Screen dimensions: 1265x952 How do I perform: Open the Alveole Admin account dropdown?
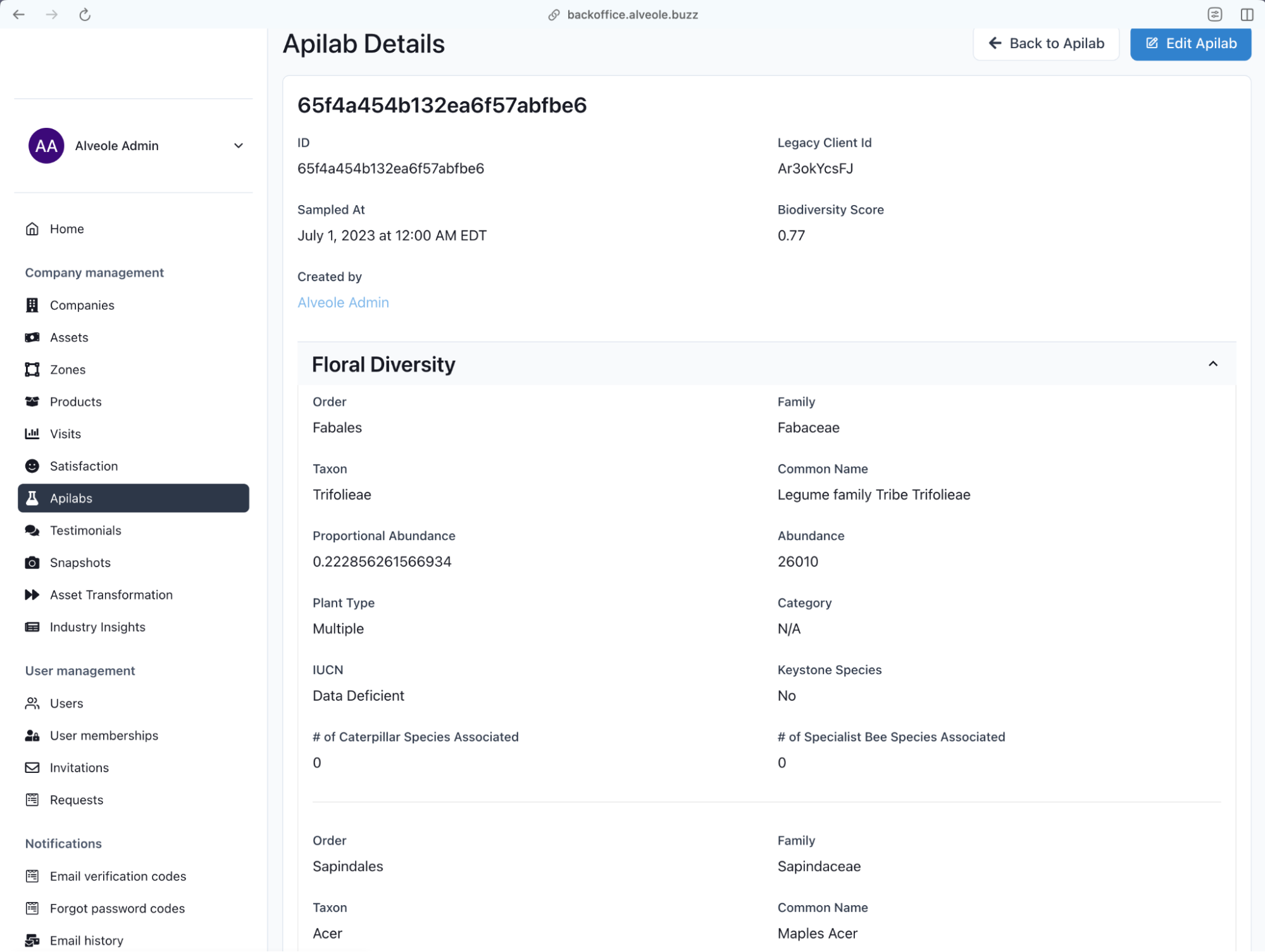tap(238, 146)
